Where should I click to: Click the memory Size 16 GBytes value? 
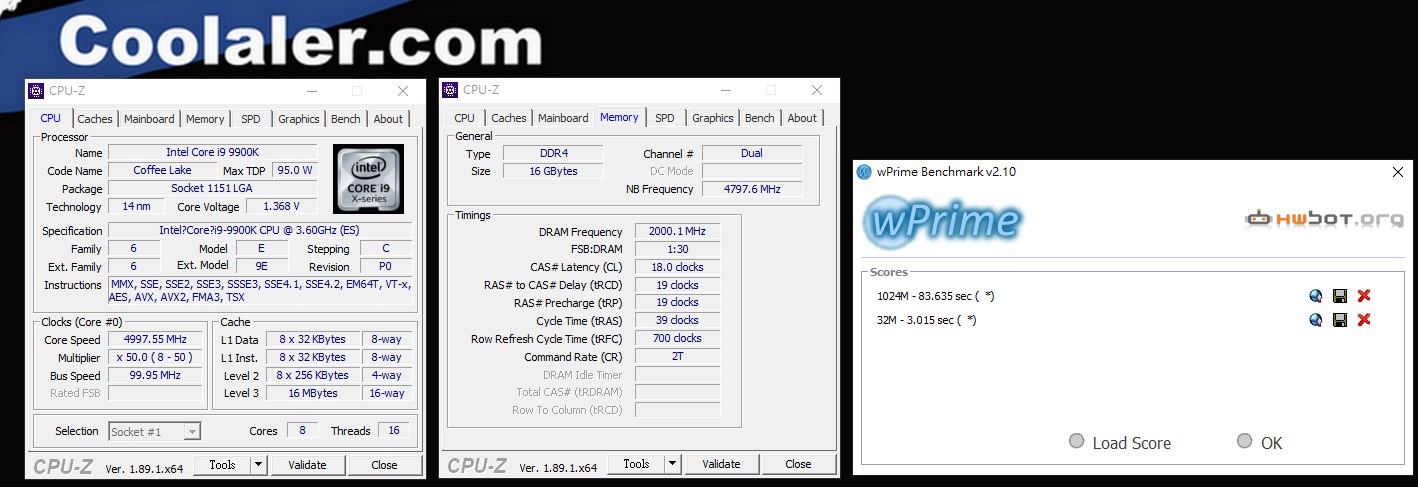pos(552,171)
